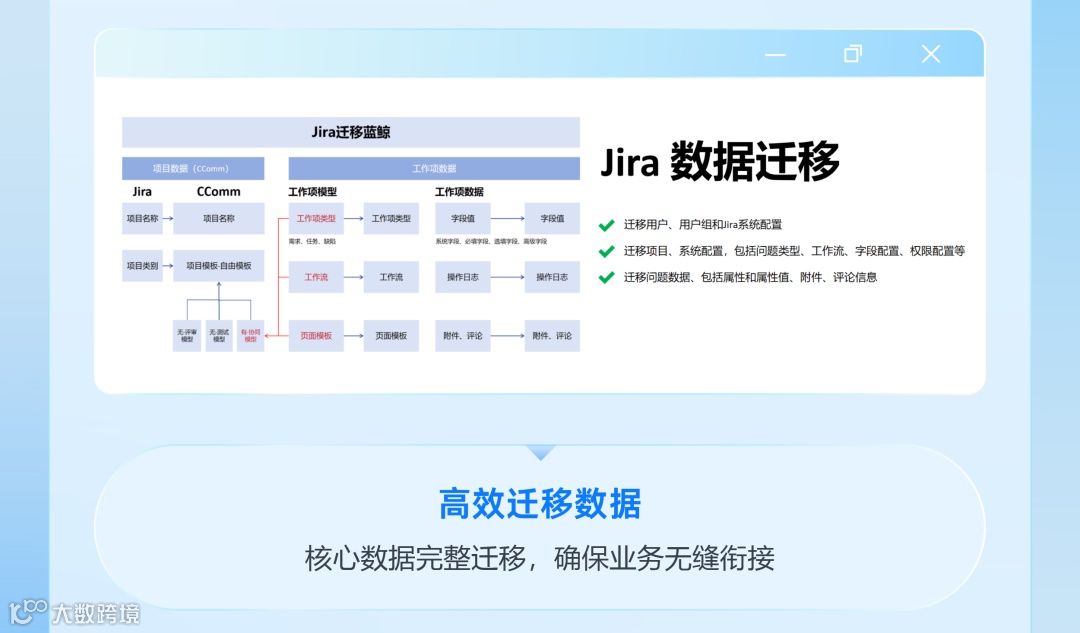Click the 无-评审模型 small box
The width and height of the screenshot is (1080, 633).
point(187,335)
